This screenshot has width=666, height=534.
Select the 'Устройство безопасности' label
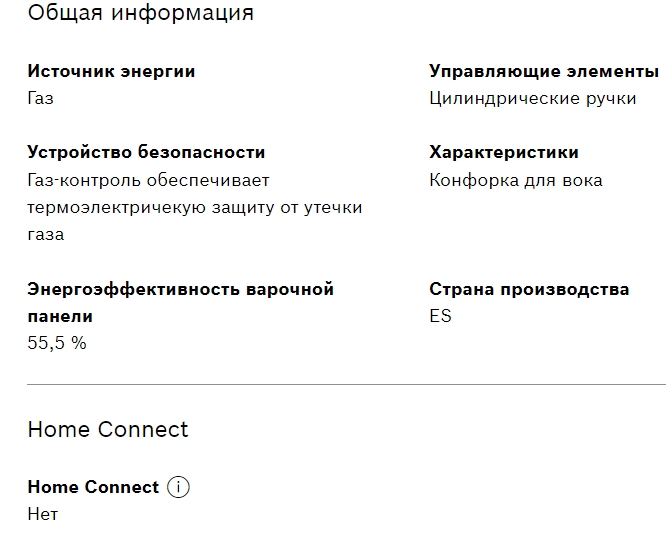146,152
